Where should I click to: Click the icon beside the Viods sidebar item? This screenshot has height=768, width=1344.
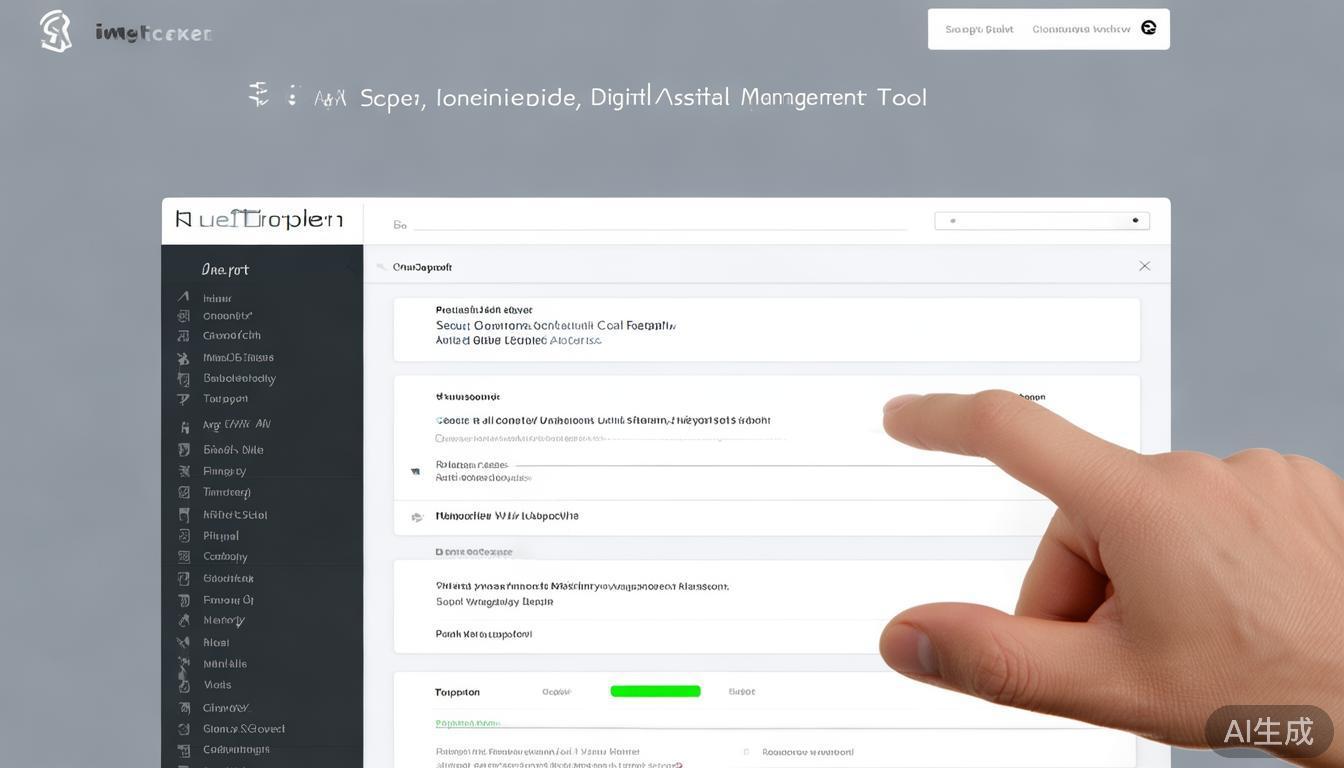pos(184,685)
